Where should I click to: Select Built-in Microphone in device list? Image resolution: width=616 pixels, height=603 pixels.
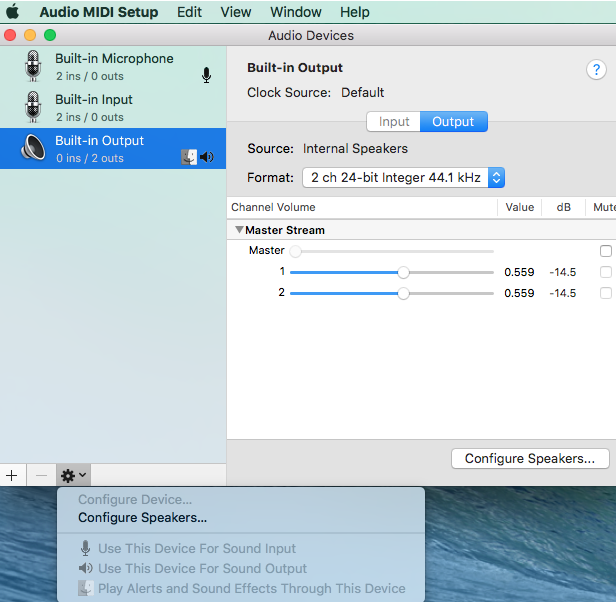[x=113, y=66]
